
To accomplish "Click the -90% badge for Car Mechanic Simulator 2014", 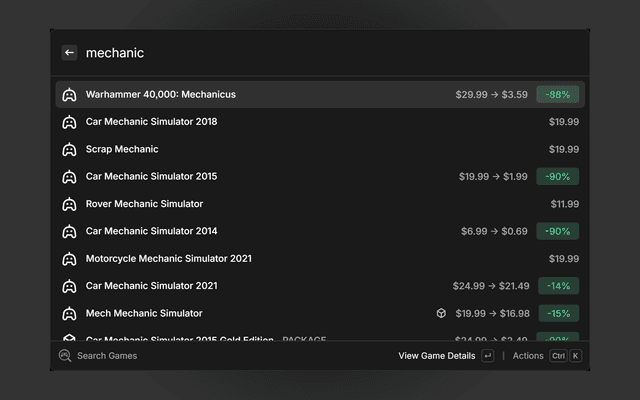I will (x=558, y=231).
